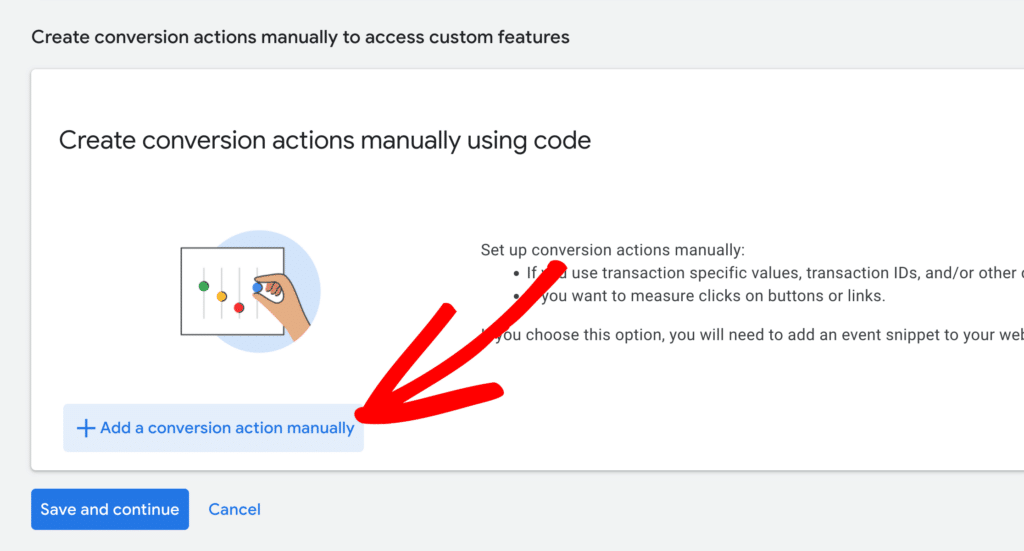
Task: Click "Add a conversion action manually" button
Action: coord(213,428)
